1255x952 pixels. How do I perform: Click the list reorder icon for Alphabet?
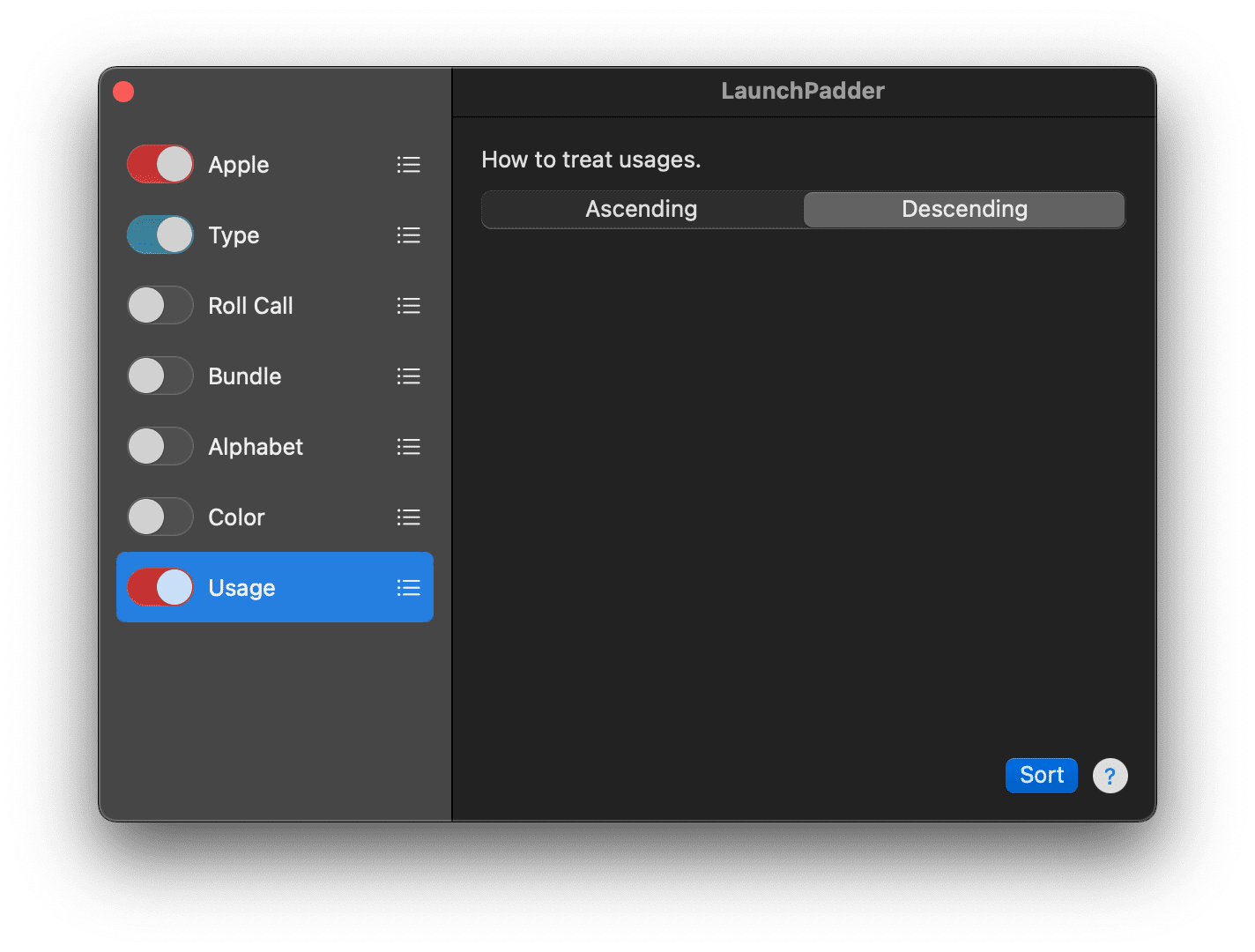click(408, 447)
